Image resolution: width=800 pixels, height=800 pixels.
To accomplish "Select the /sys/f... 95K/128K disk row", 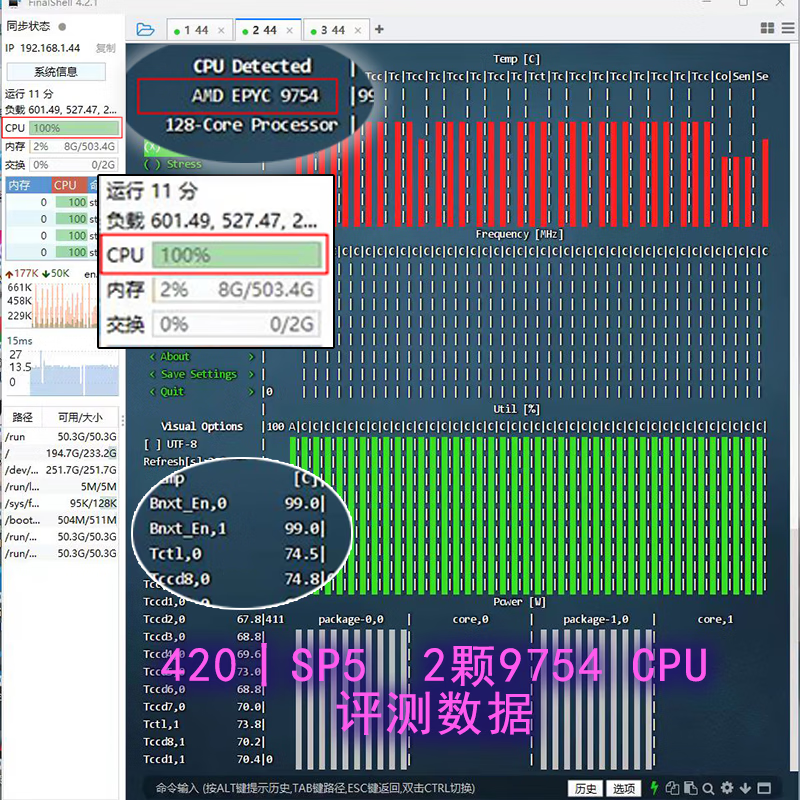I will coord(61,504).
